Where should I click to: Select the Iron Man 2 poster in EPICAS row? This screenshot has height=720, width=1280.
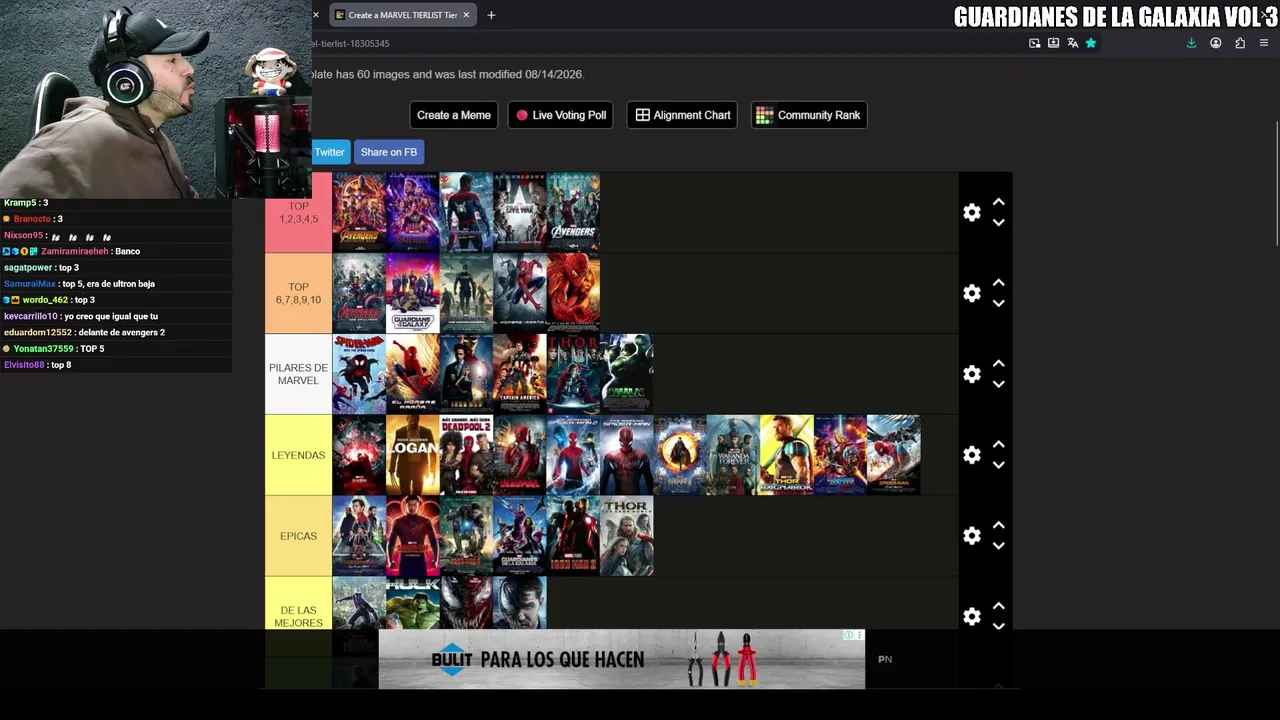[573, 536]
